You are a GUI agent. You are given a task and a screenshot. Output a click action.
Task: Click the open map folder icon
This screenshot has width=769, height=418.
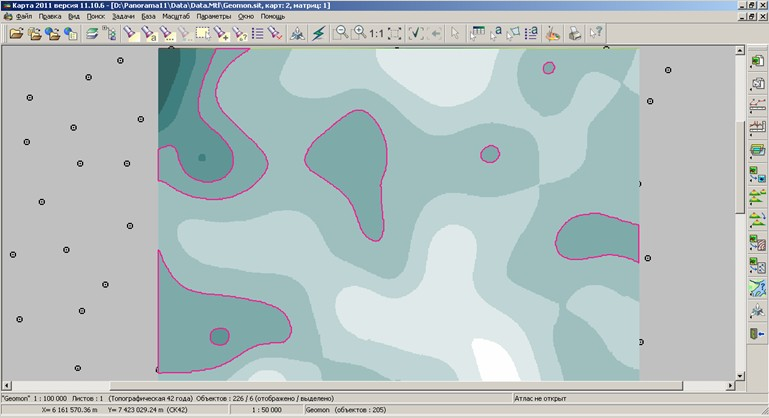(16, 34)
